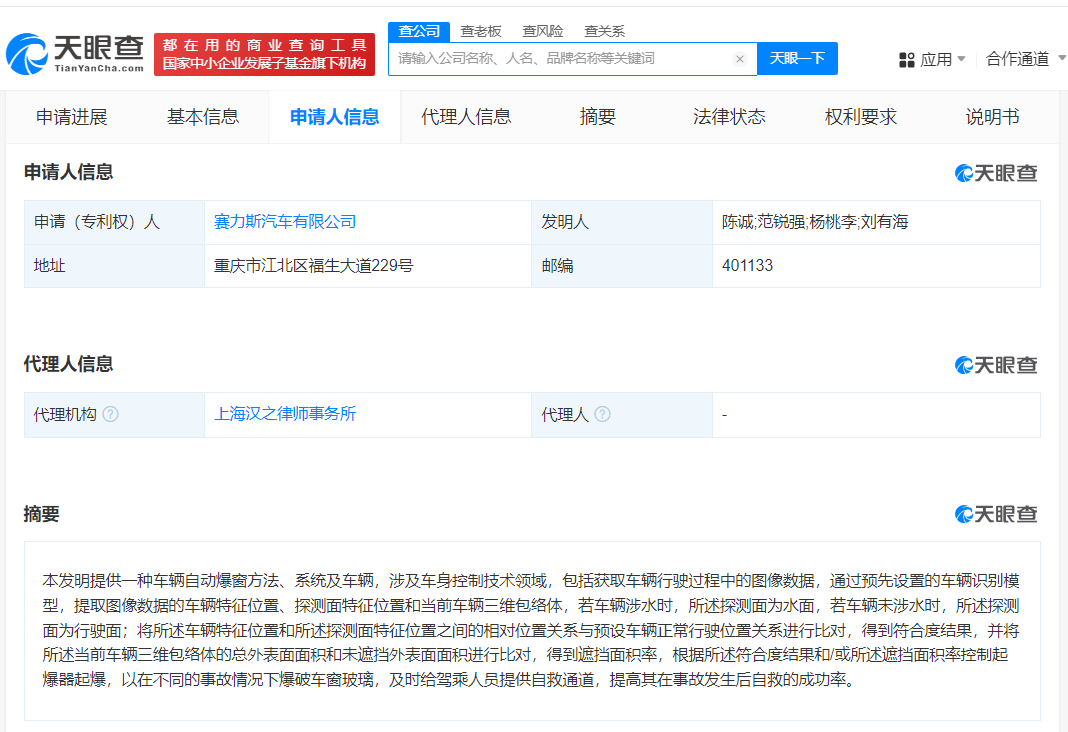Click the TianYanCha logo at top left
Image resolution: width=1068 pixels, height=732 pixels.
75,54
